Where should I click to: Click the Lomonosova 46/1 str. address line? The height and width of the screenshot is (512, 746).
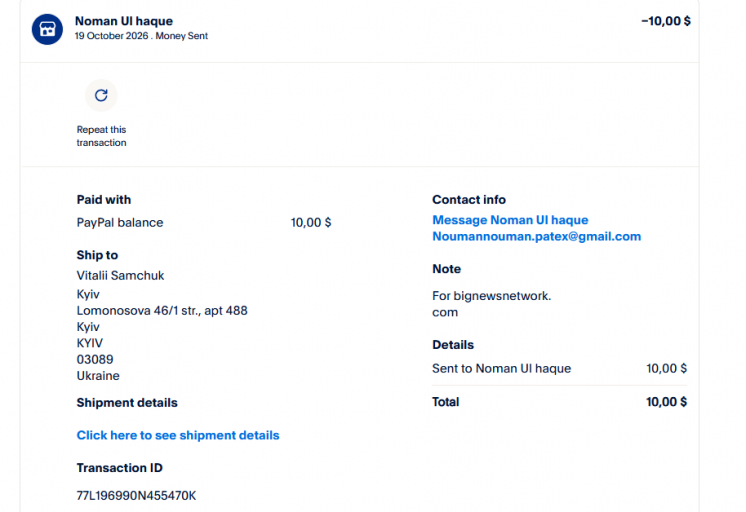pos(162,311)
